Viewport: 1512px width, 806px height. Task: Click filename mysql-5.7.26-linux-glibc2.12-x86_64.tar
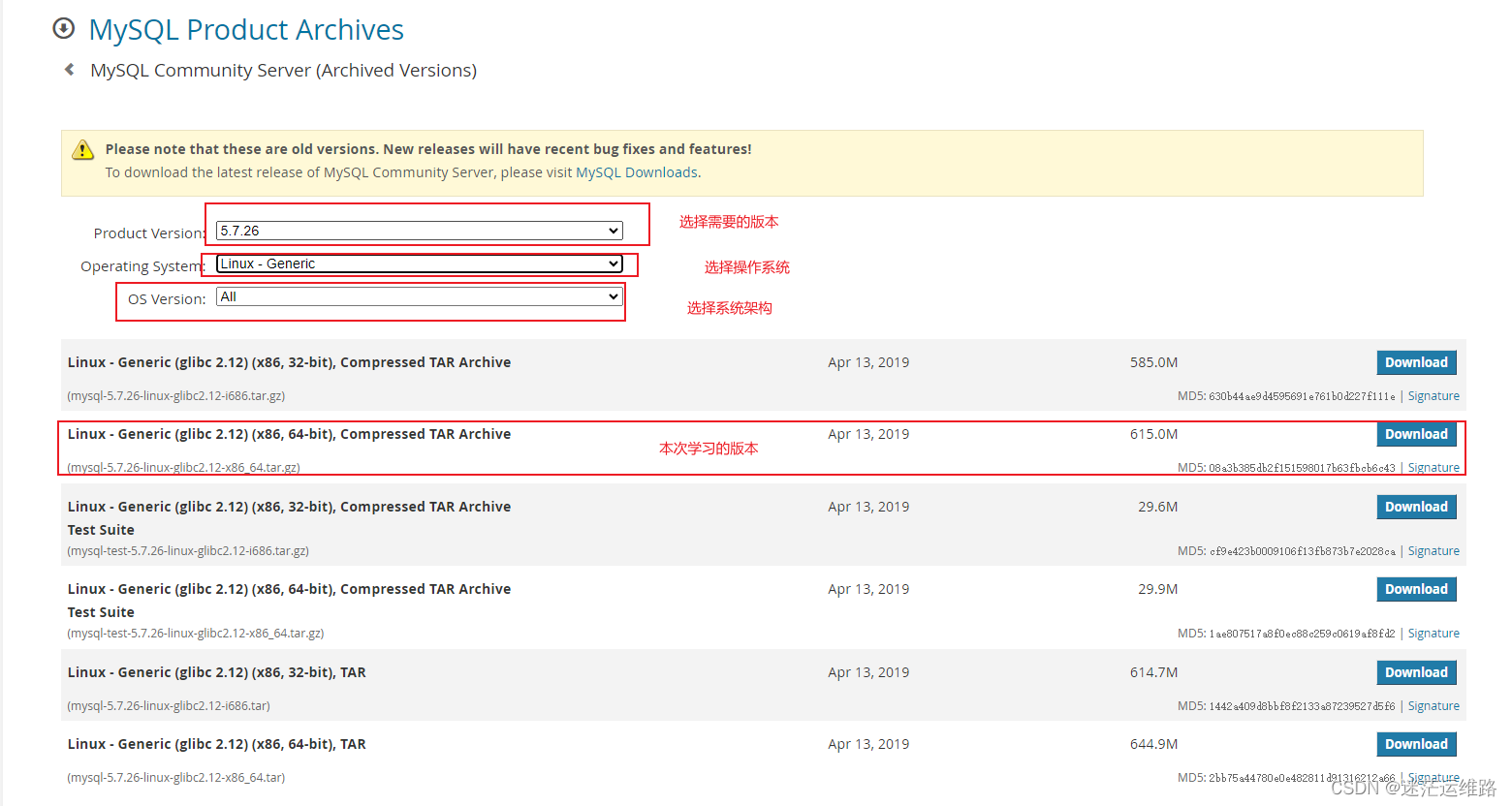coord(175,778)
